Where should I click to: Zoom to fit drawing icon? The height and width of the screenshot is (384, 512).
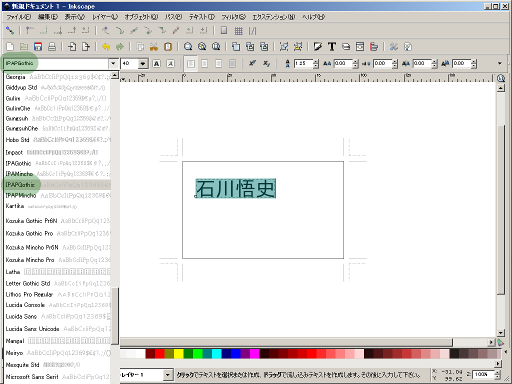pos(202,47)
